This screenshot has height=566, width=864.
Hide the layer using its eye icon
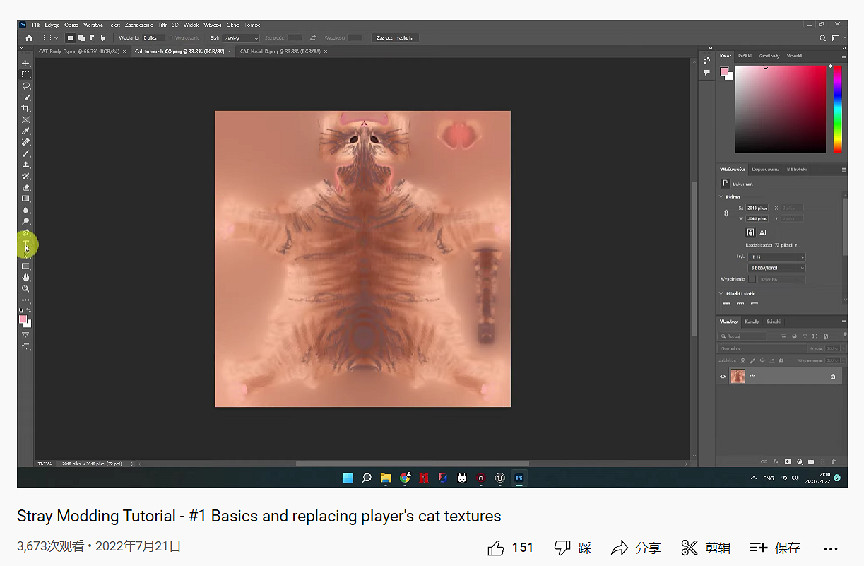[x=723, y=377]
